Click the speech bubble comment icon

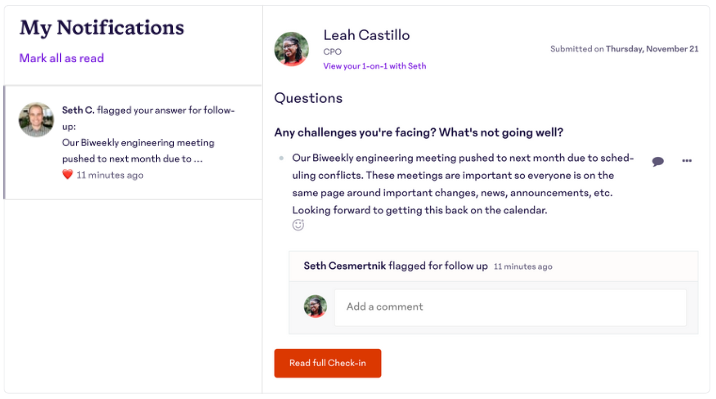658,161
